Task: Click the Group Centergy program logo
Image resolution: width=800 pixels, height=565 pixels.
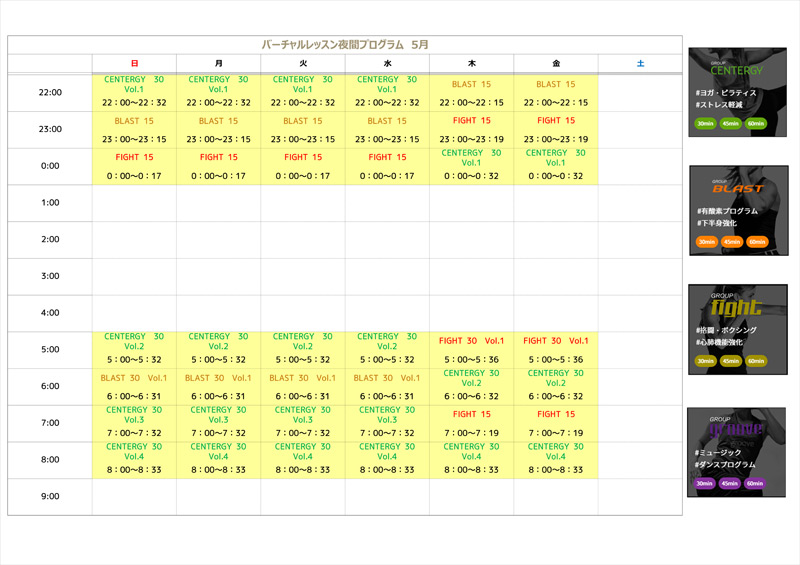Action: coord(736,69)
